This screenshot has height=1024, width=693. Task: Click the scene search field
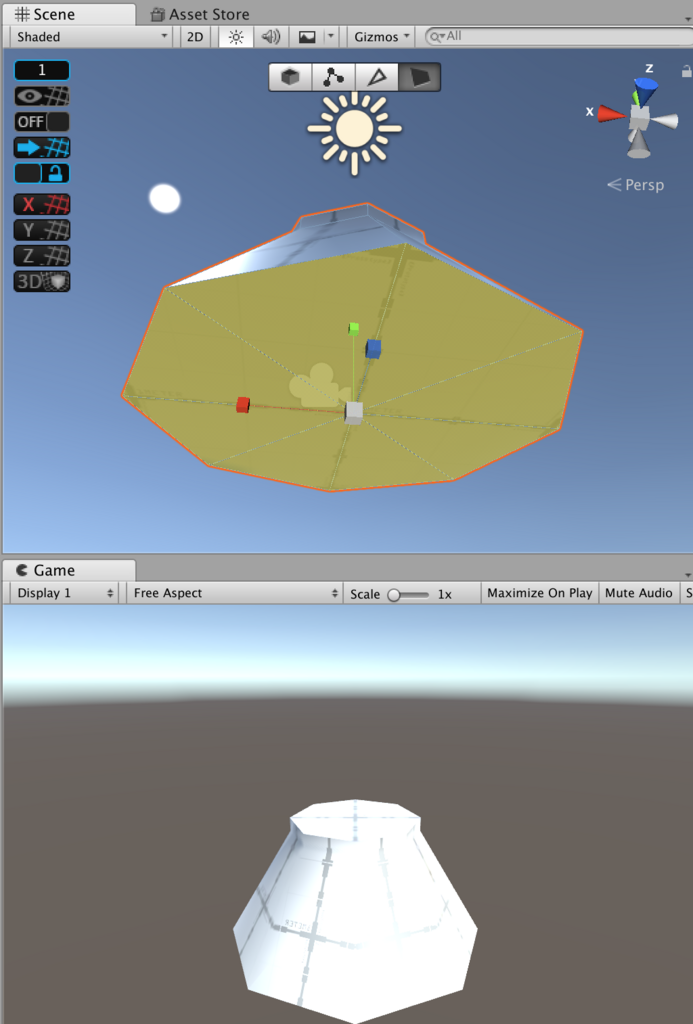point(558,37)
